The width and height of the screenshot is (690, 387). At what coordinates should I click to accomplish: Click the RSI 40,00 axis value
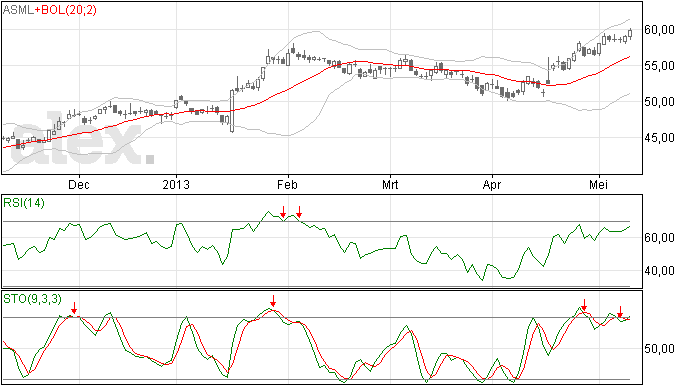659,271
